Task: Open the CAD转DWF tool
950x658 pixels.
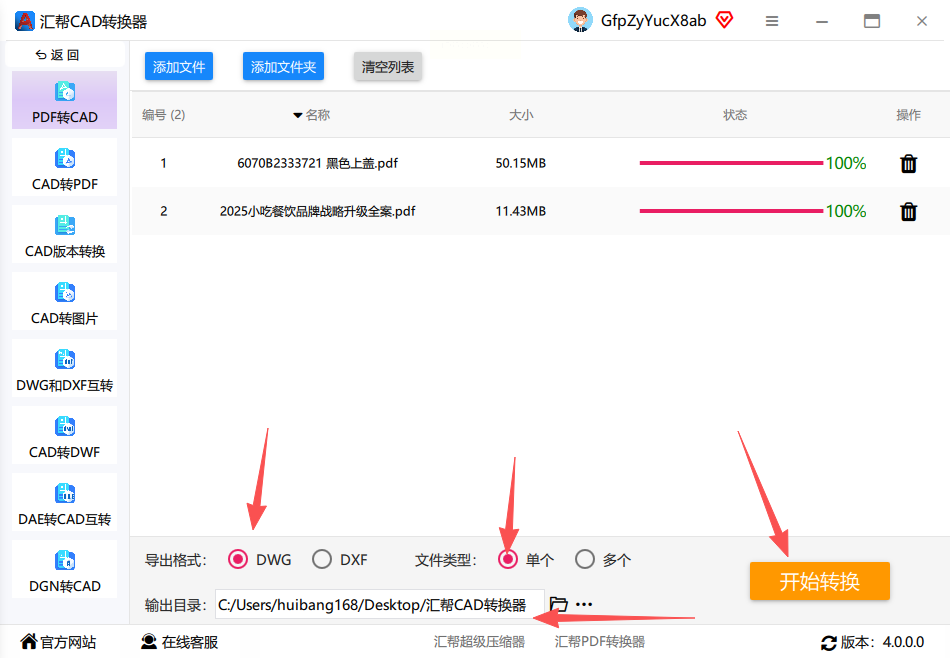Action: (65, 436)
